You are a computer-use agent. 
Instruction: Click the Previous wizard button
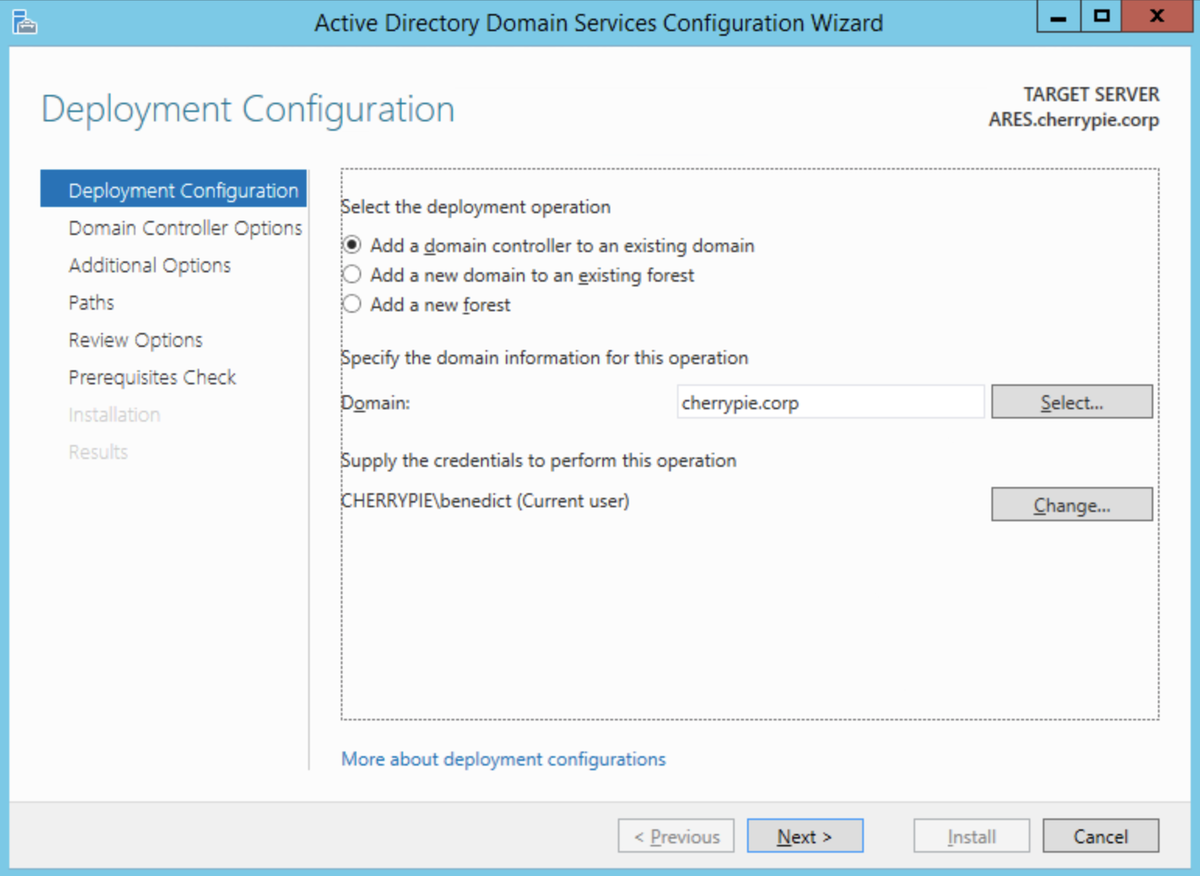point(676,836)
